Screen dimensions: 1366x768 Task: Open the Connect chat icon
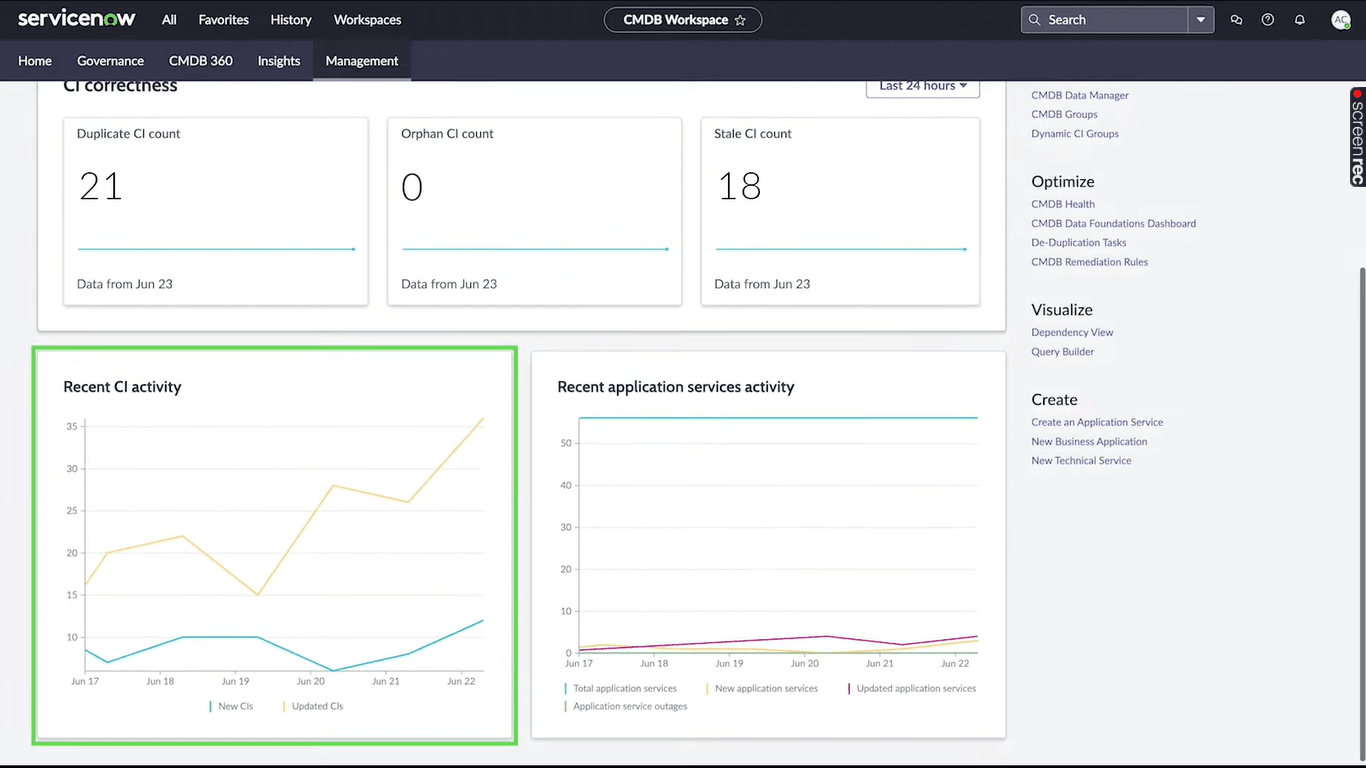point(1236,19)
